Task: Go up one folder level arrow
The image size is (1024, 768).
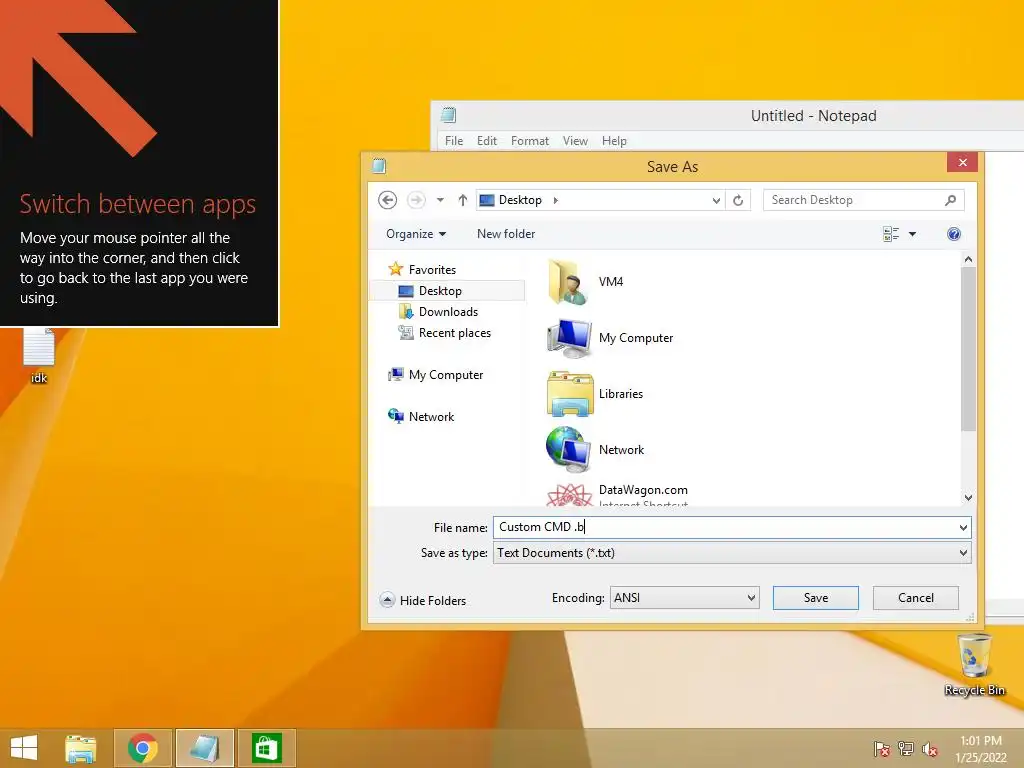Action: (x=462, y=200)
